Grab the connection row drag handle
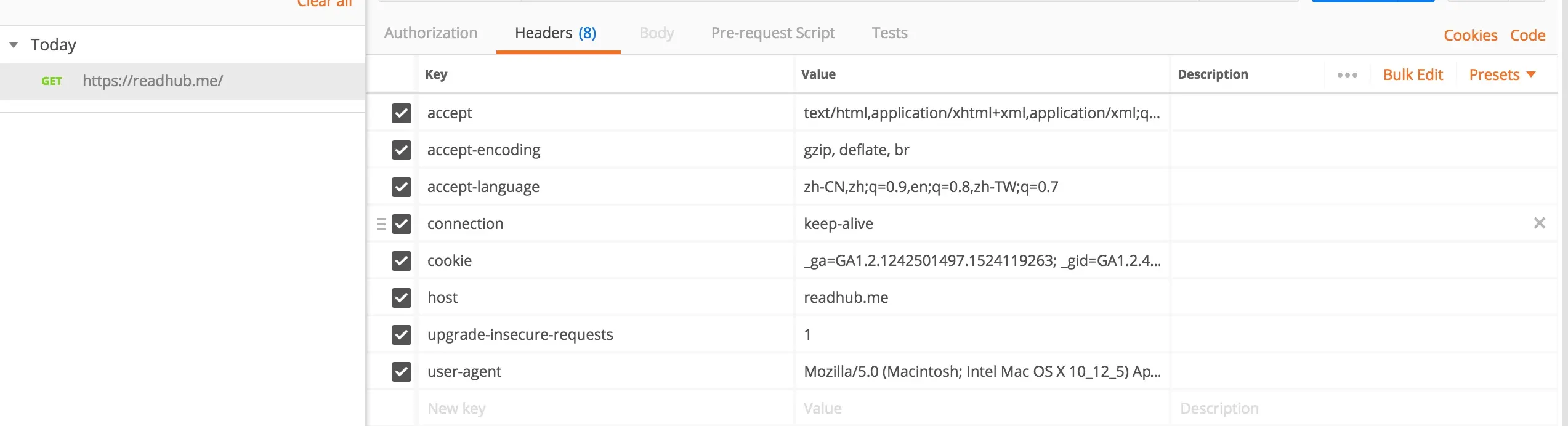Viewport: 1568px width, 426px height. coord(381,224)
